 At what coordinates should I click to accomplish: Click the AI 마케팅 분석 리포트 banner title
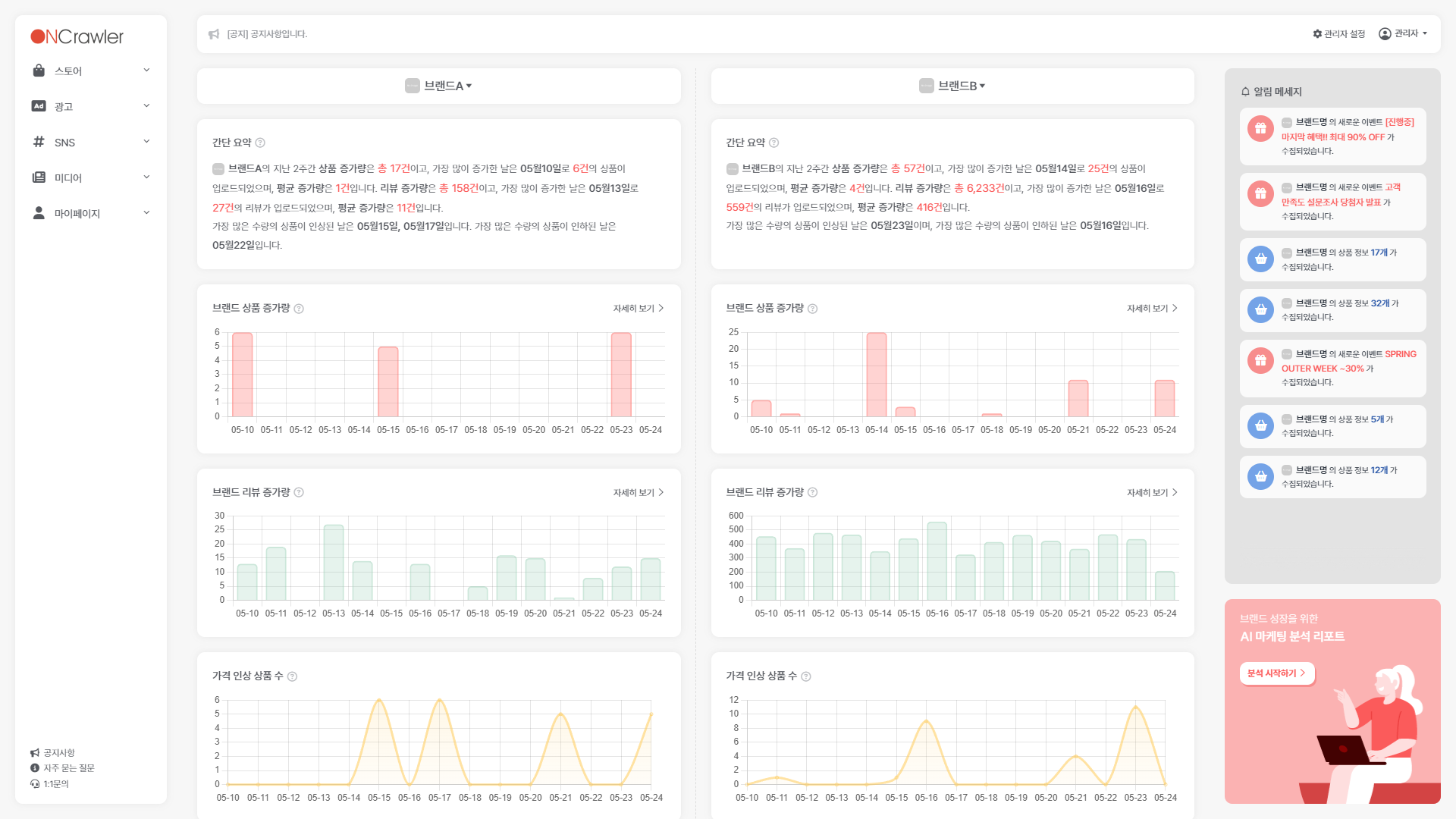[x=1292, y=637]
